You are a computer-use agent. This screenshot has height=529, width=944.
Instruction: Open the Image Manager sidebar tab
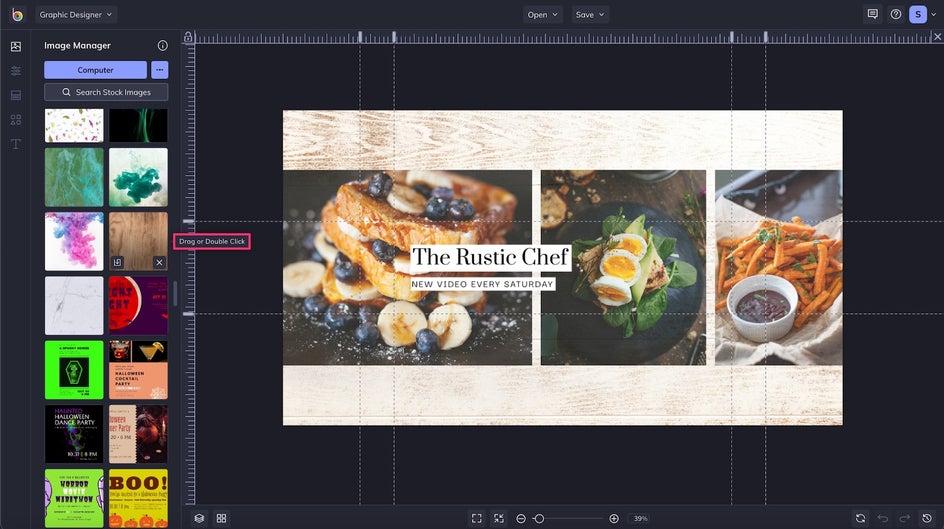15,46
